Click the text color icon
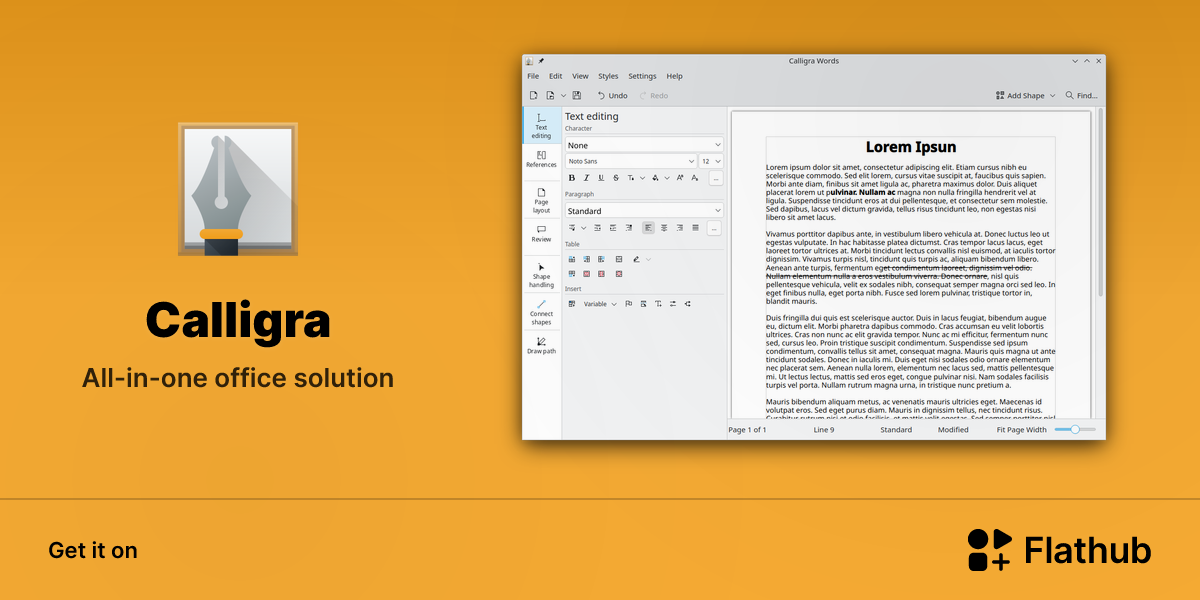 tap(631, 178)
